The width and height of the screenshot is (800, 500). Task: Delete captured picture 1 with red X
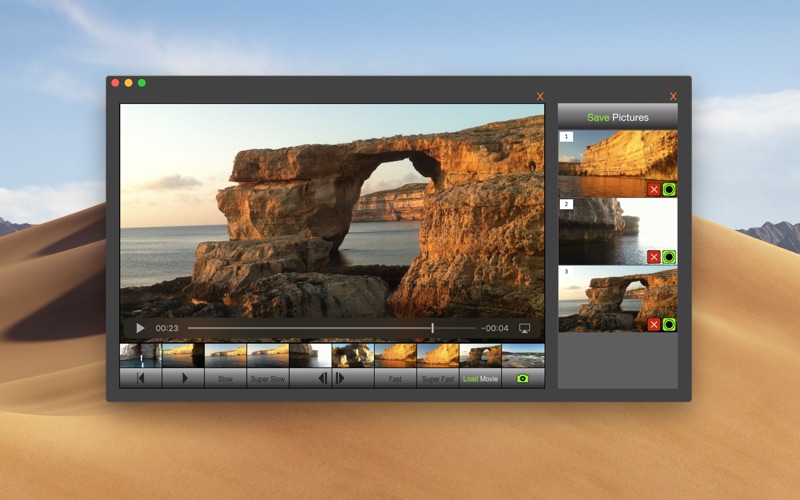654,189
